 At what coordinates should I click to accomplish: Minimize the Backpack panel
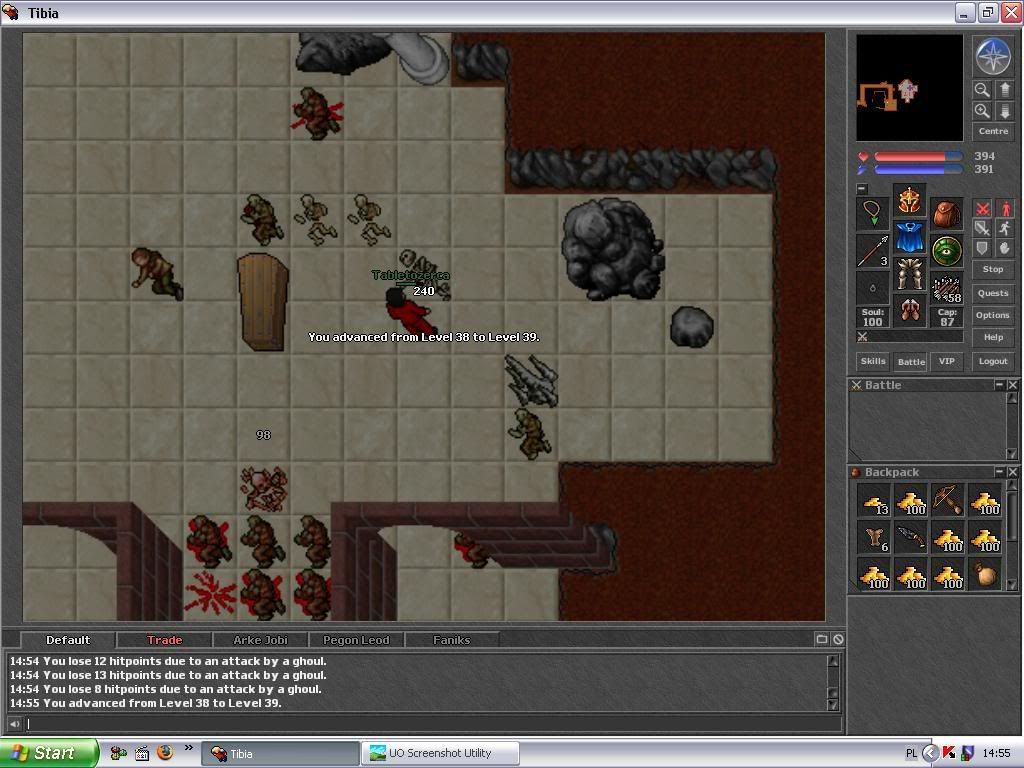click(999, 472)
